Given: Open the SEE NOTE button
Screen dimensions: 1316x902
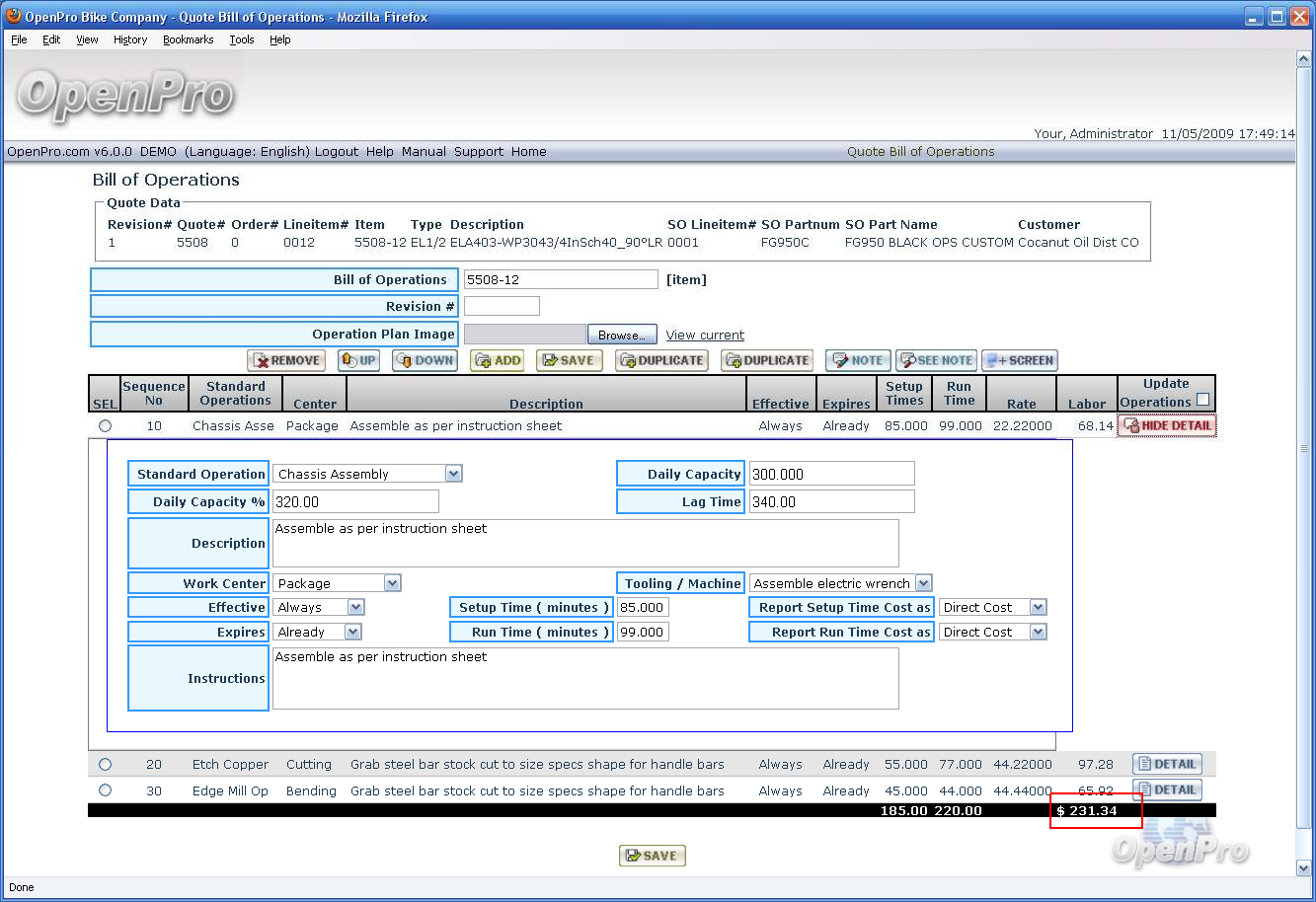Looking at the screenshot, I should 936,361.
